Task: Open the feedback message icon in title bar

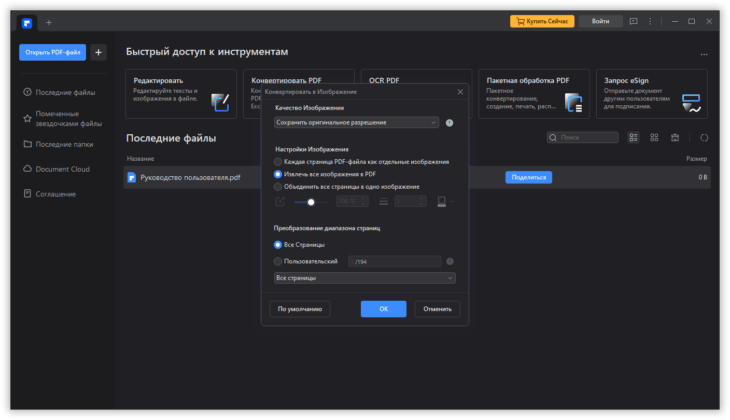Action: (633, 21)
